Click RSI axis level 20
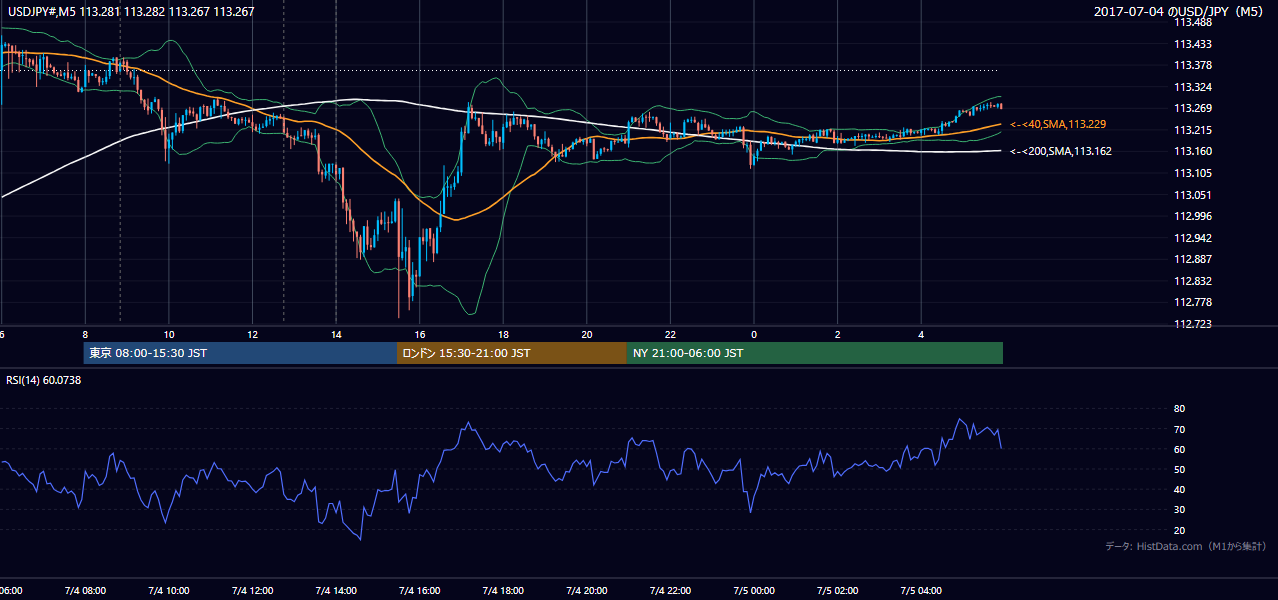 click(x=1179, y=530)
